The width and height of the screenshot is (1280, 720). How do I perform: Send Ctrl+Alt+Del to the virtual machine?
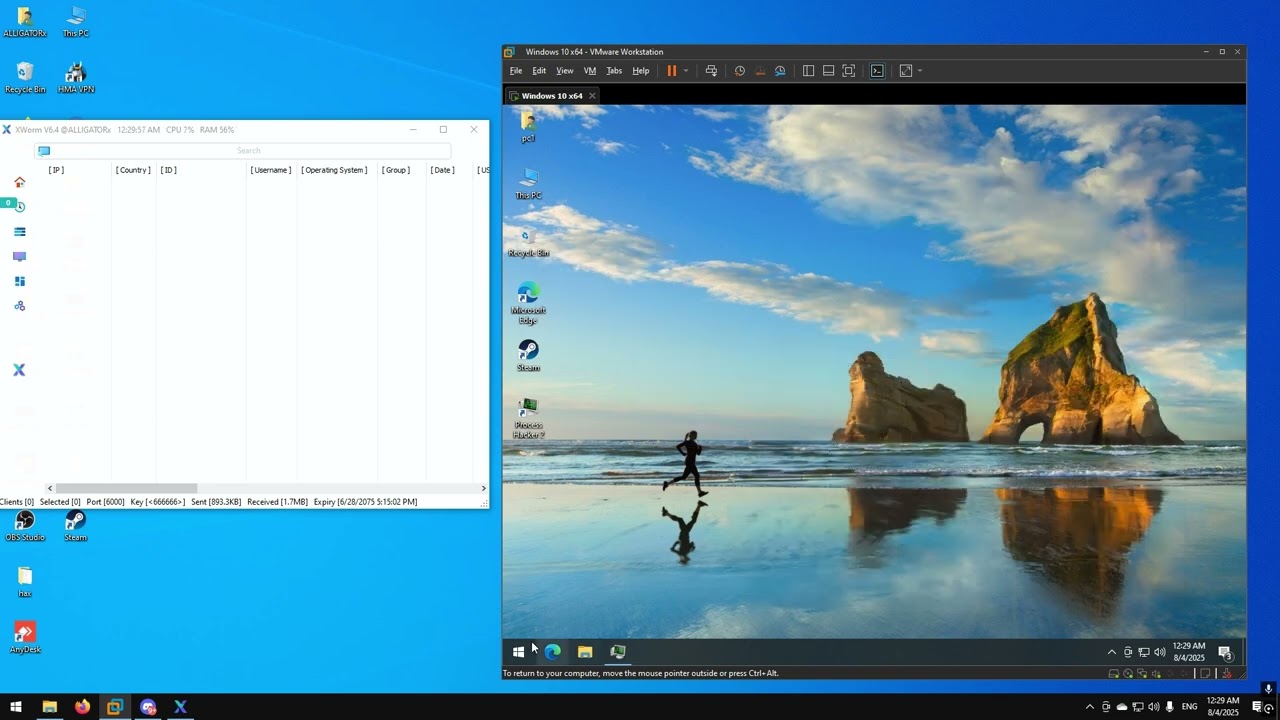tap(711, 71)
